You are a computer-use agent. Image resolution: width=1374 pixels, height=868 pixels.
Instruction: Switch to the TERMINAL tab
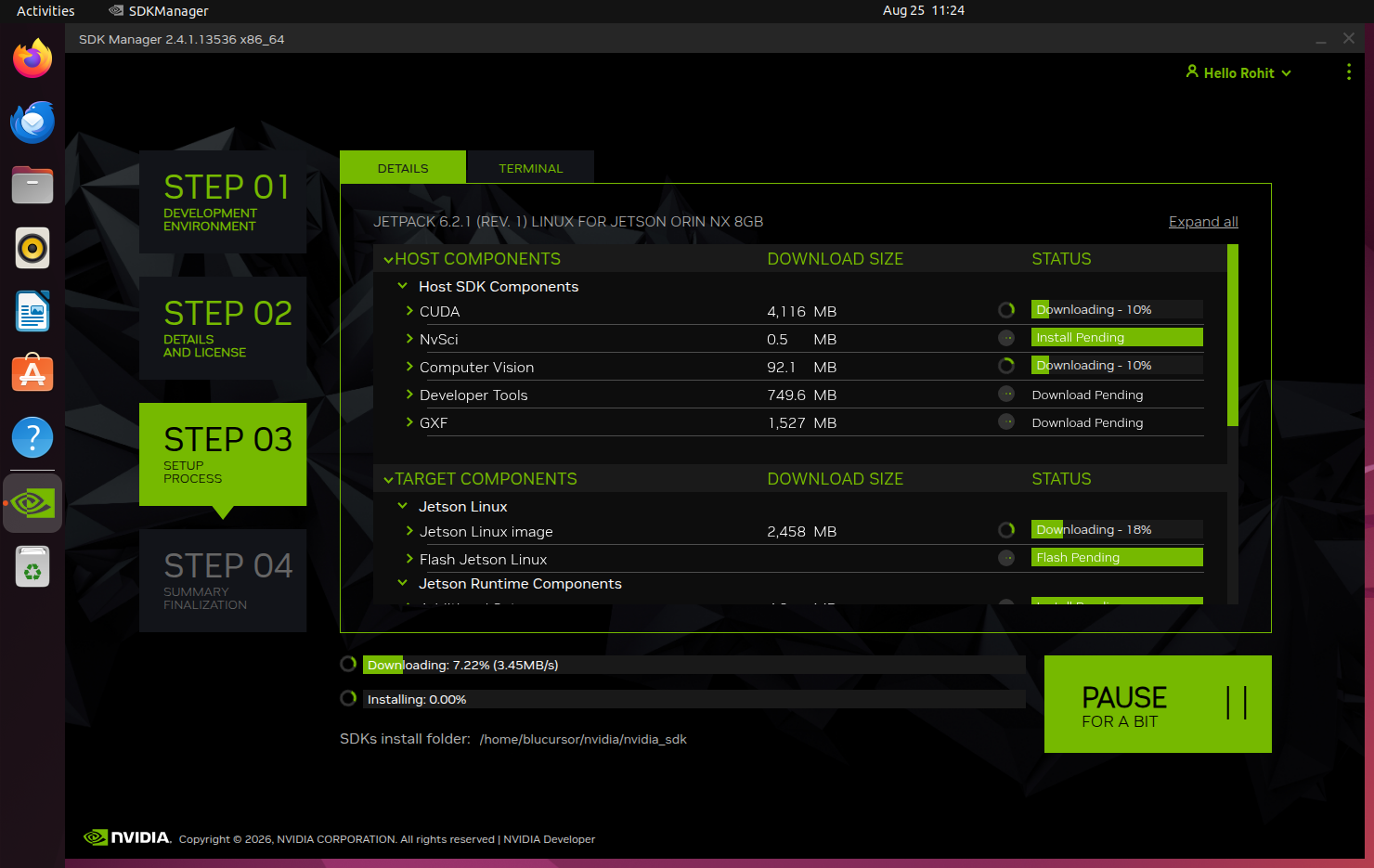(530, 167)
